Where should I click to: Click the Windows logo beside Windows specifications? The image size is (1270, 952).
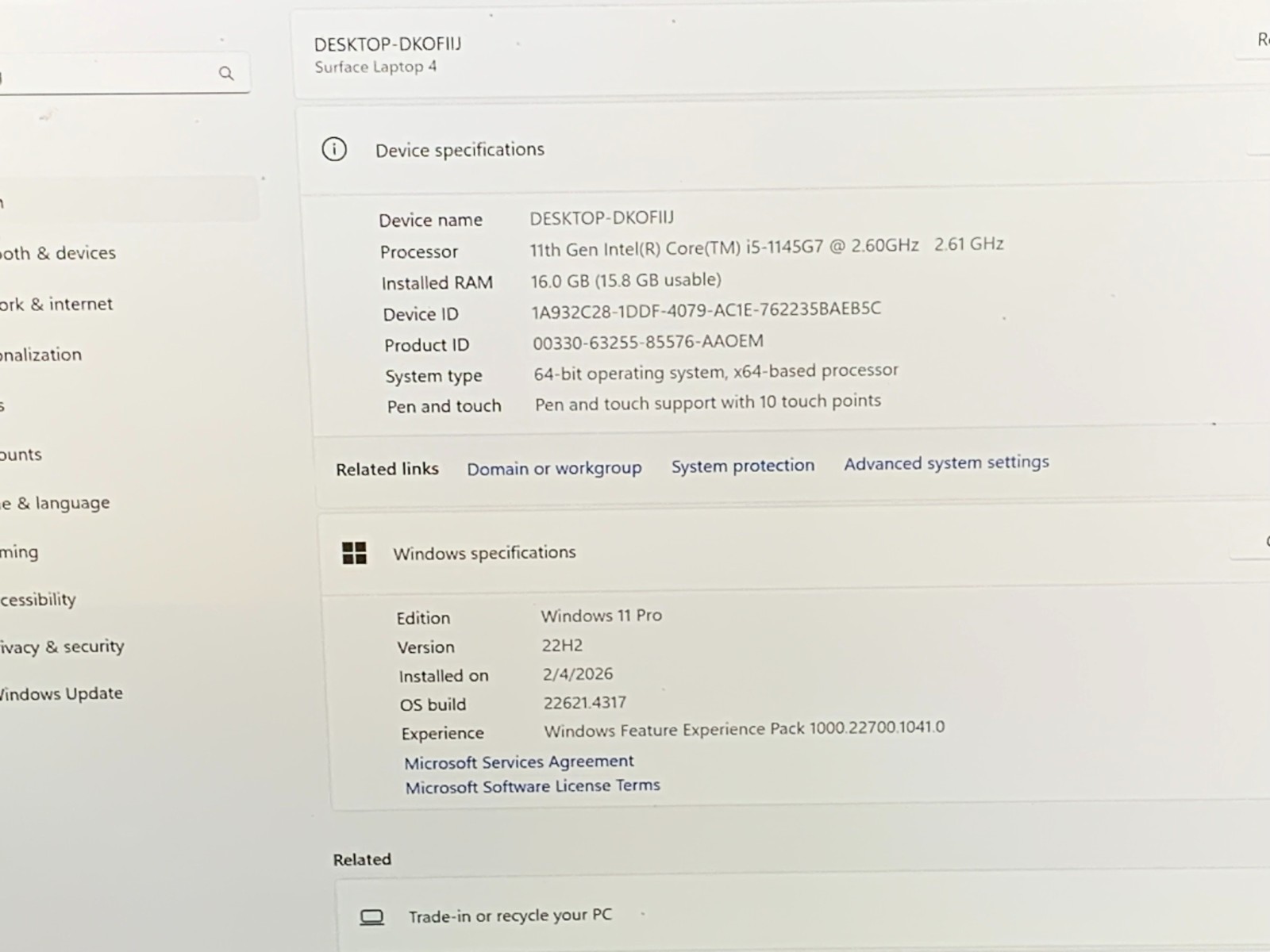[x=354, y=553]
